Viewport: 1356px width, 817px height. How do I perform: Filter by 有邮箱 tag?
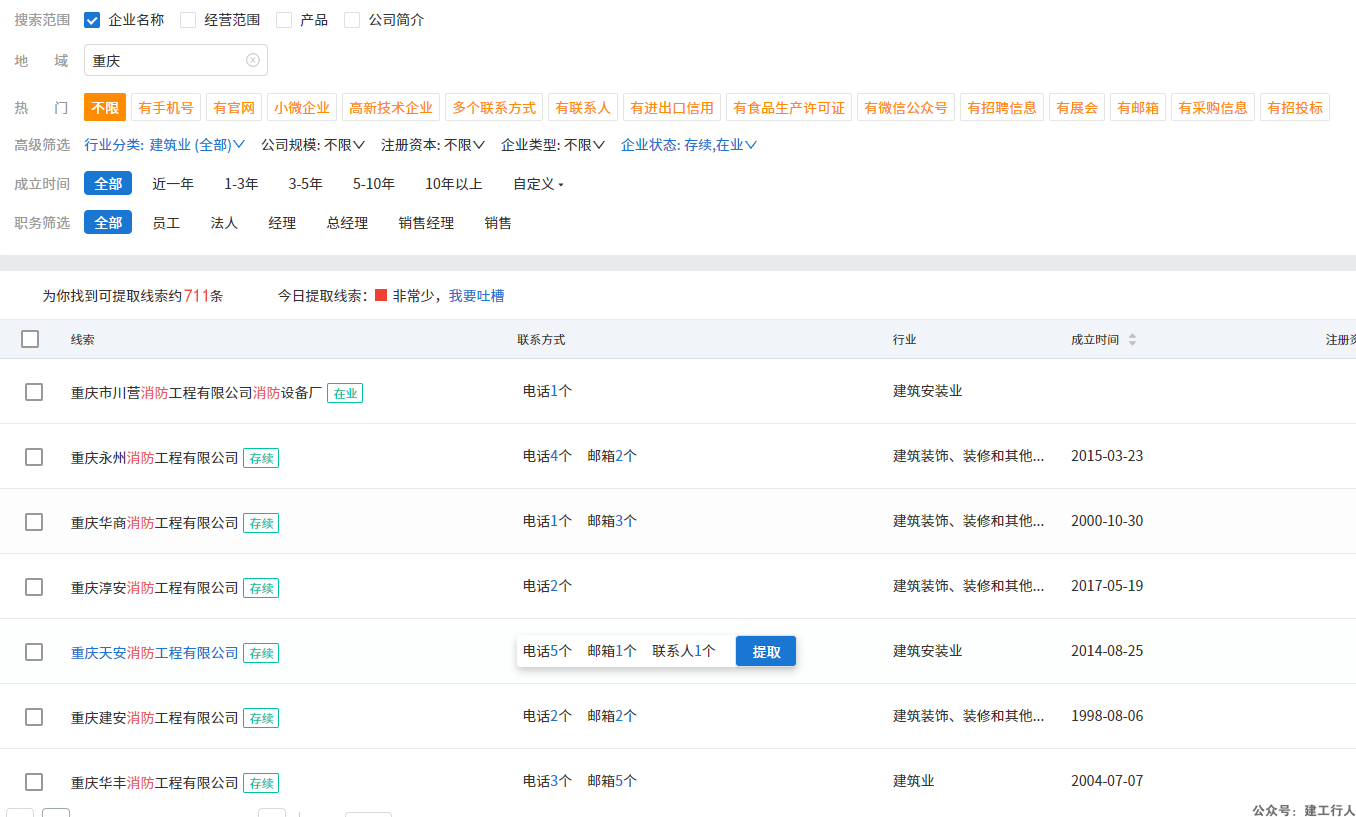pos(1138,108)
